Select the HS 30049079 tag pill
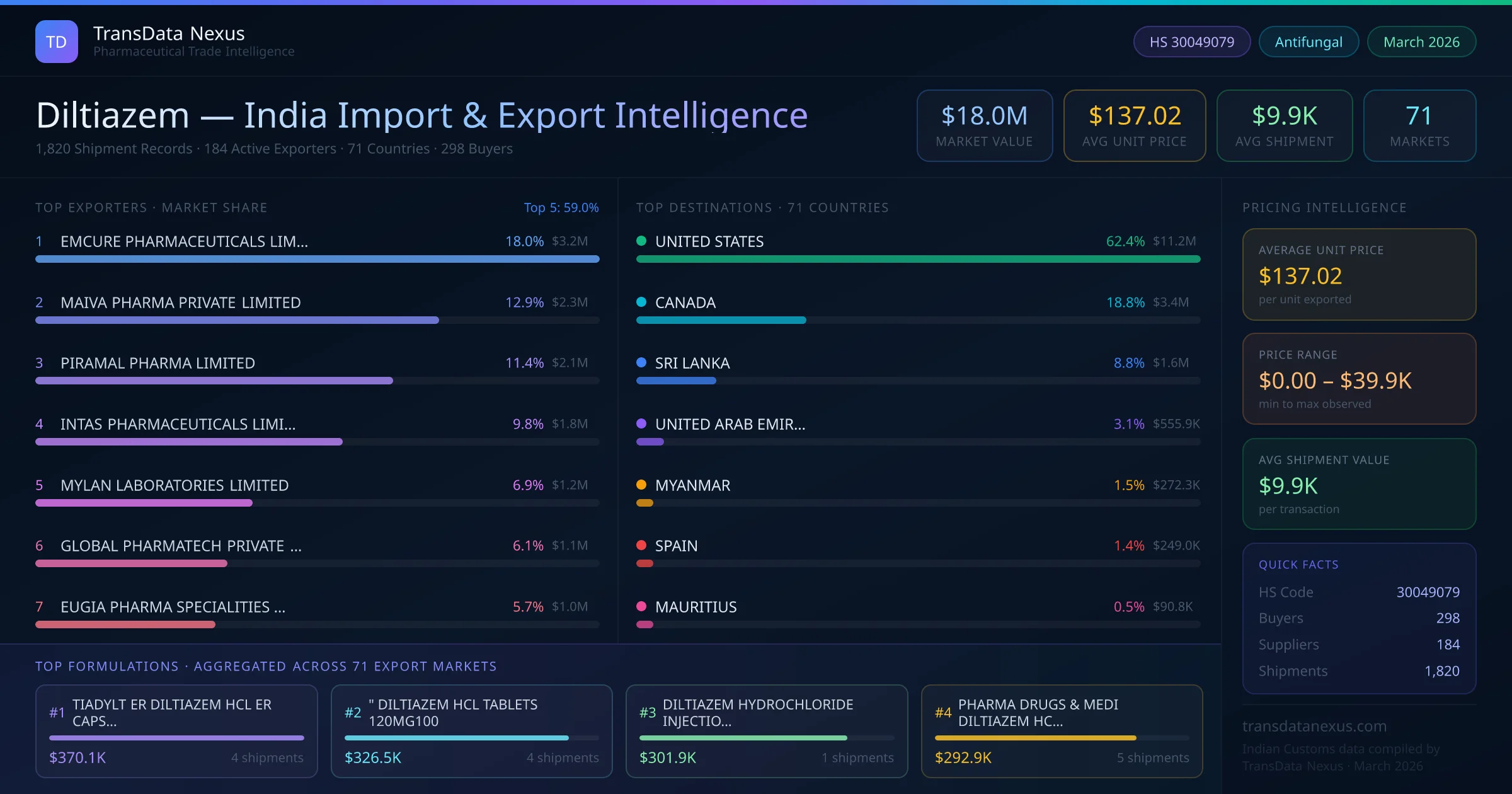Viewport: 1512px width, 794px height. click(x=1191, y=42)
